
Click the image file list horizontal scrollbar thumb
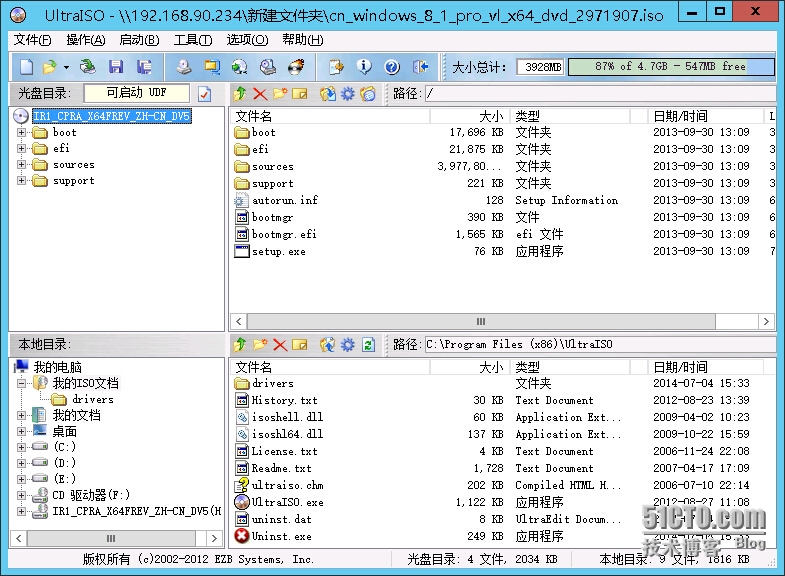pyautogui.click(x=481, y=321)
